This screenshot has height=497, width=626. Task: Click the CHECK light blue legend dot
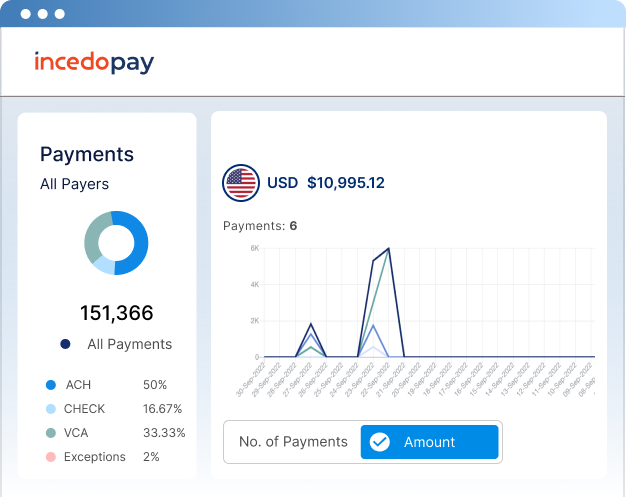(51, 409)
